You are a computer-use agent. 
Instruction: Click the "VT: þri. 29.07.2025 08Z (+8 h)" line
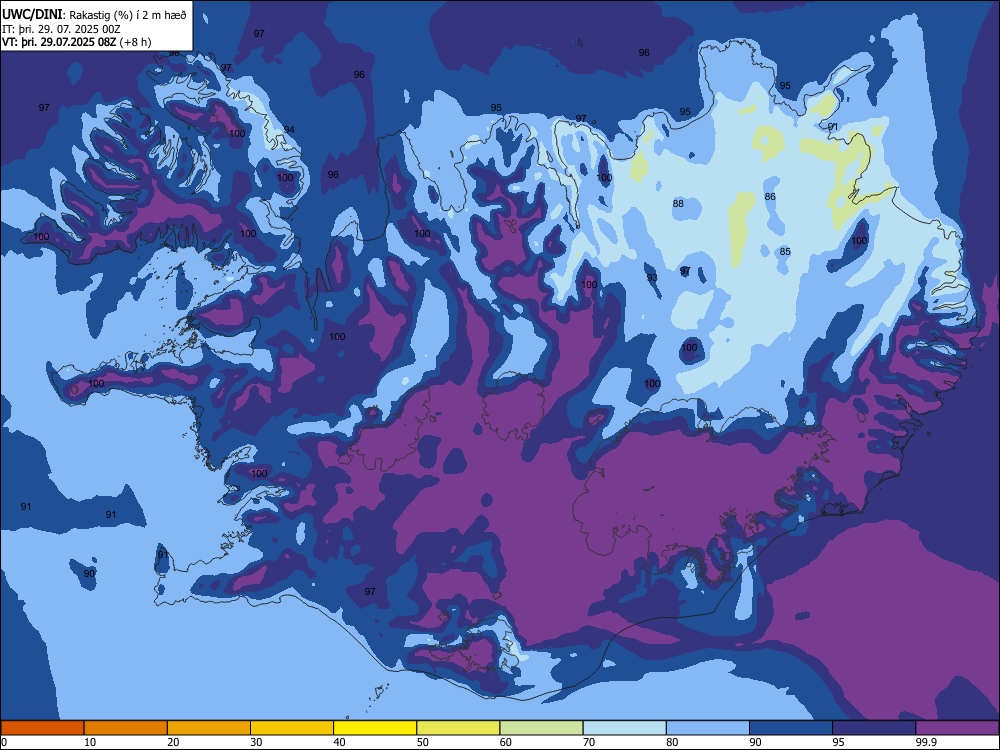click(77, 42)
